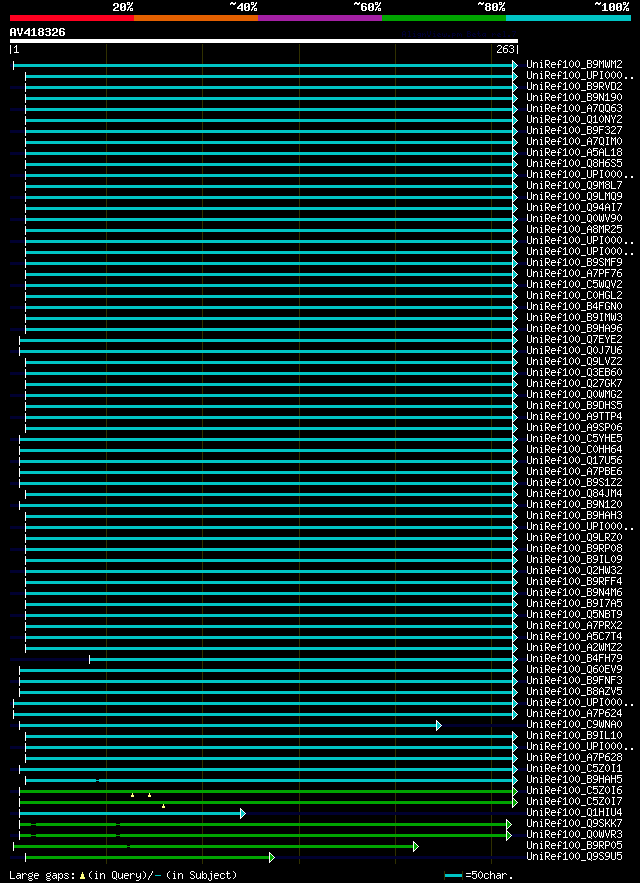Select the UniRef100_Q9LMQ9 label
The height and width of the screenshot is (883, 640).
574,197
